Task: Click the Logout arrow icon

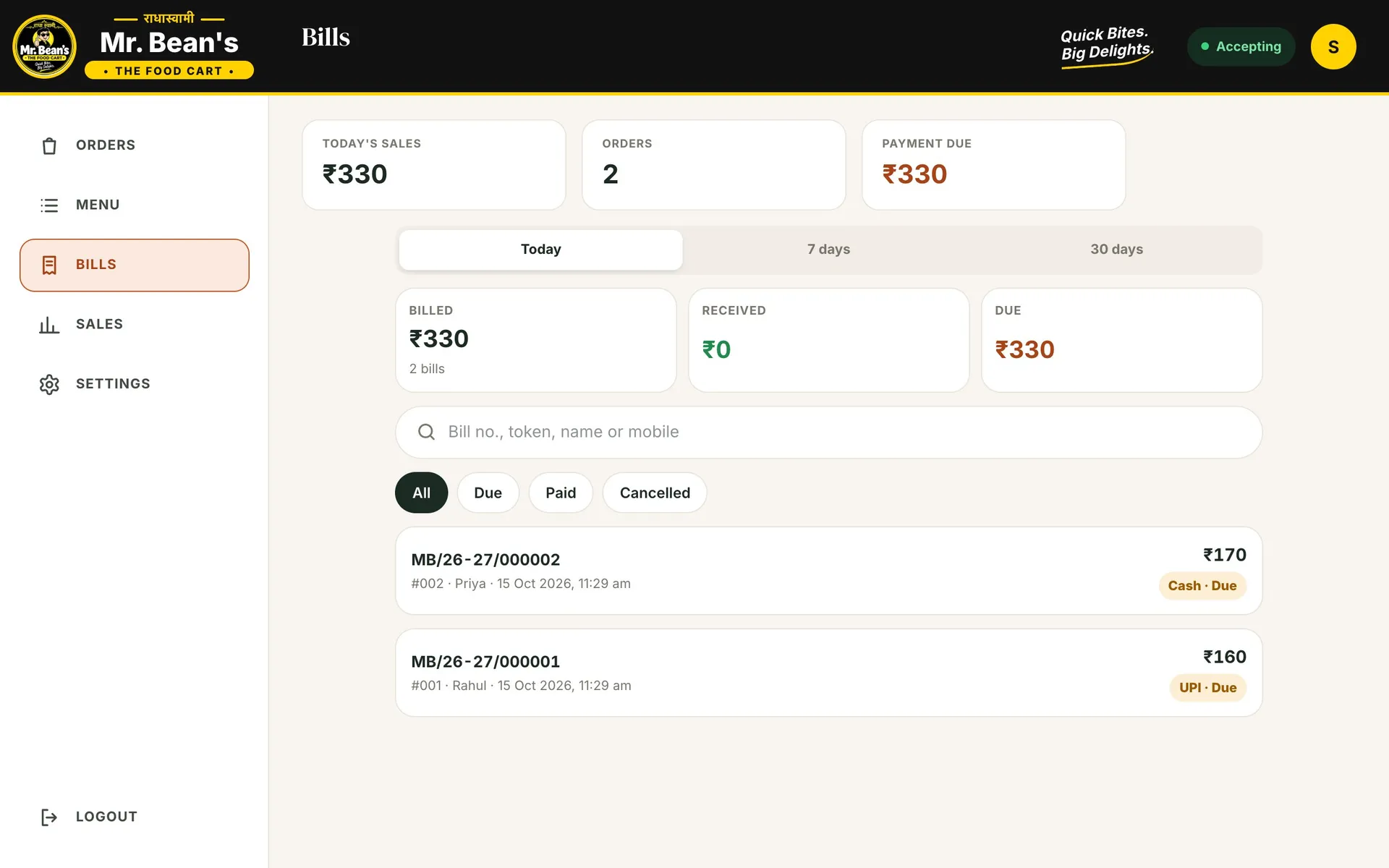Action: (49, 817)
